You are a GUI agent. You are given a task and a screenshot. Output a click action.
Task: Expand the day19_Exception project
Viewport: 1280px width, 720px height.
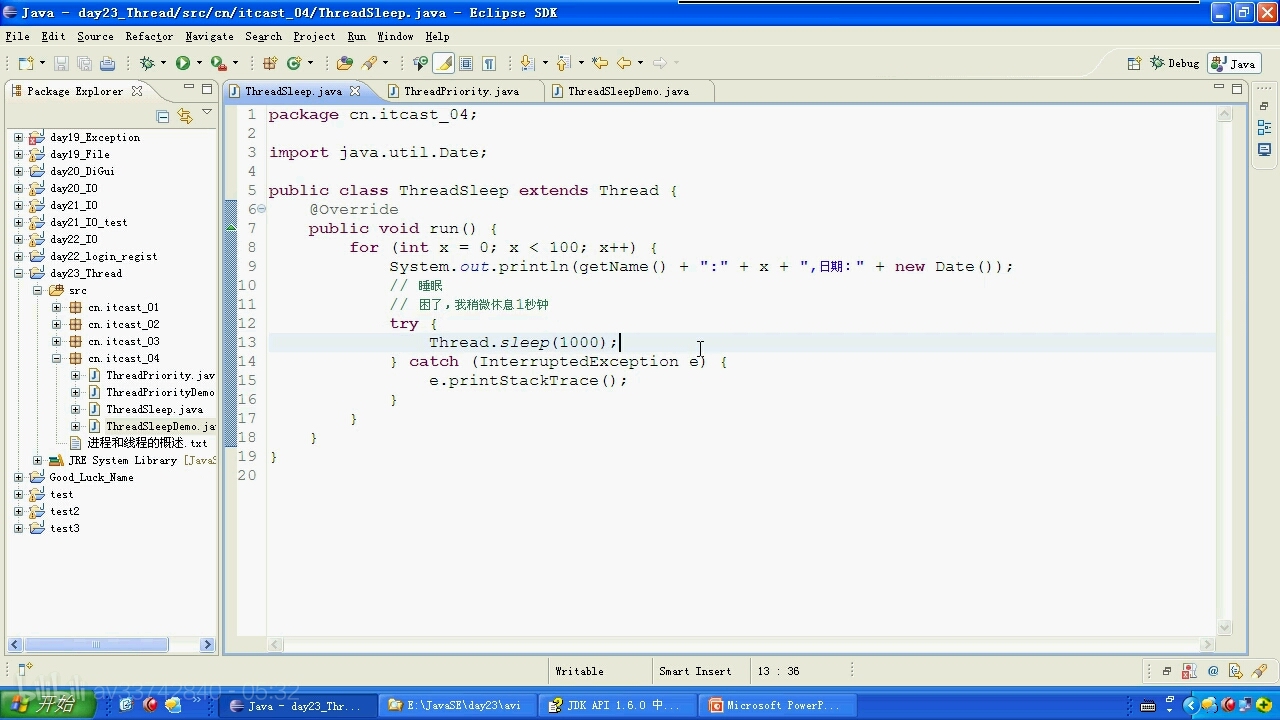click(18, 137)
